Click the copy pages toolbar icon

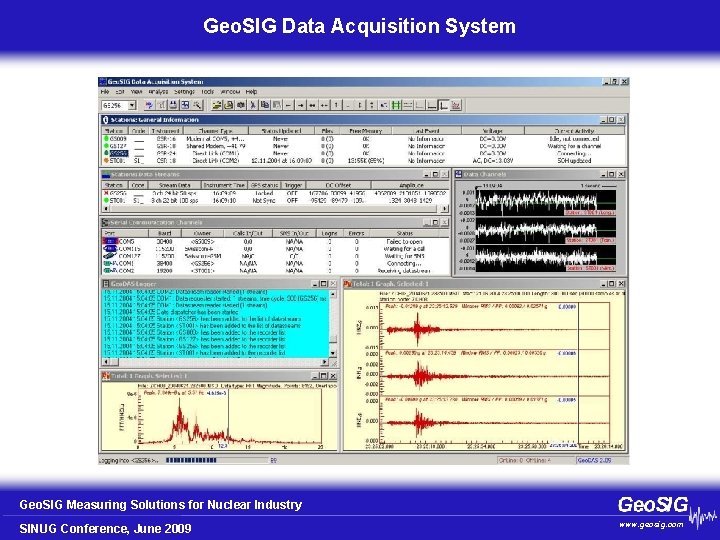[264, 105]
